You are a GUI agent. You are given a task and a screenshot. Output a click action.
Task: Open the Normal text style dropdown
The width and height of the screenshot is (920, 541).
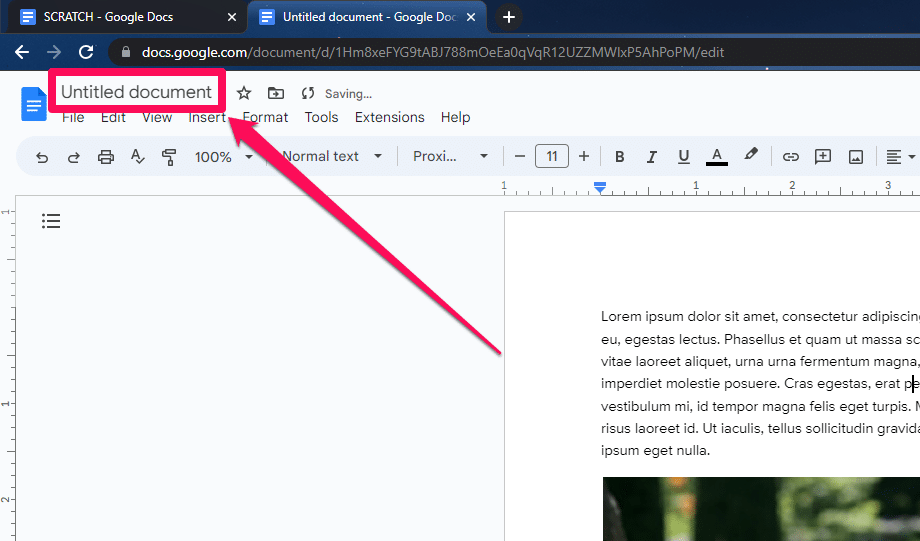332,156
